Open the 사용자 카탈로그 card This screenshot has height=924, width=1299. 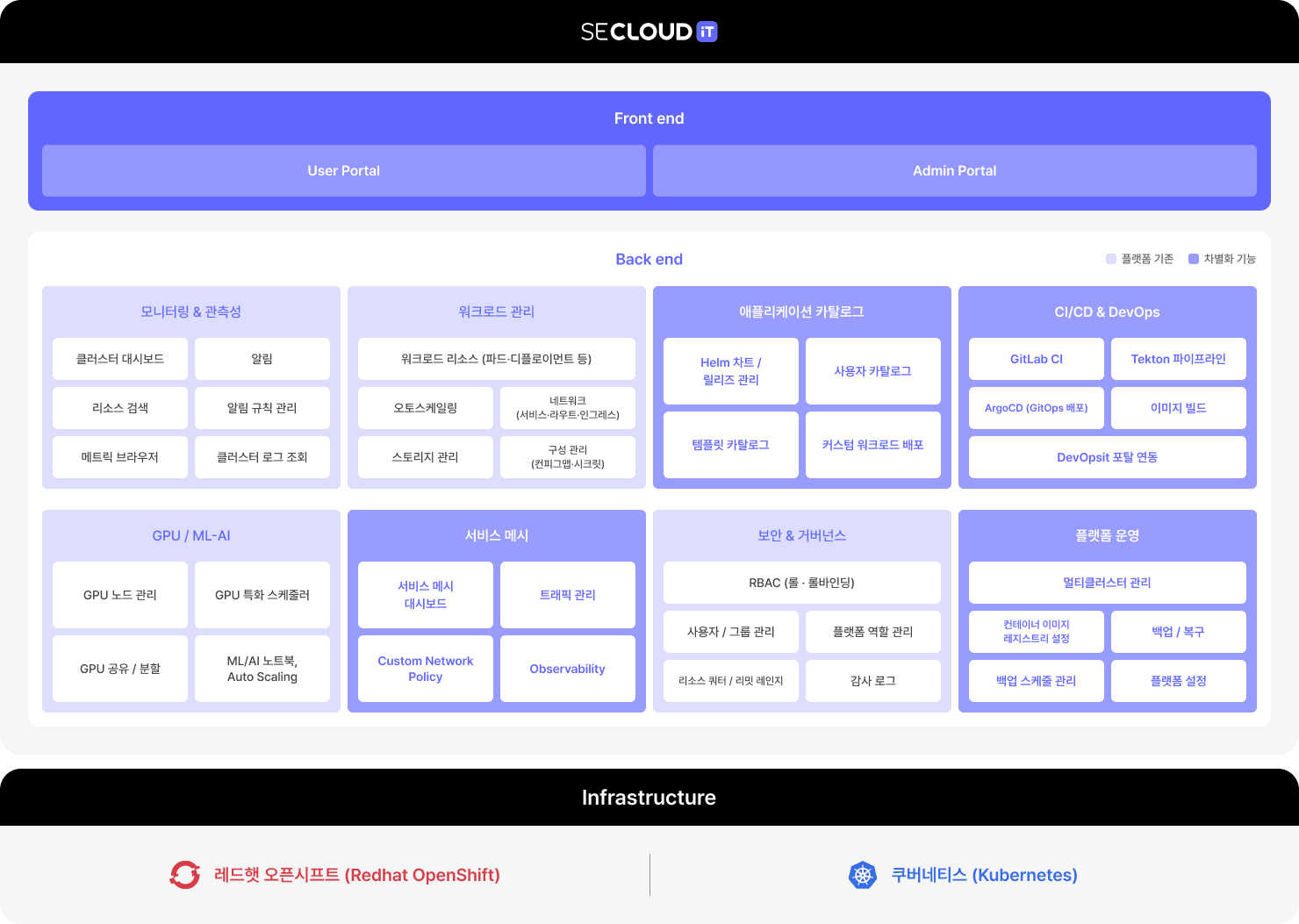click(x=873, y=371)
